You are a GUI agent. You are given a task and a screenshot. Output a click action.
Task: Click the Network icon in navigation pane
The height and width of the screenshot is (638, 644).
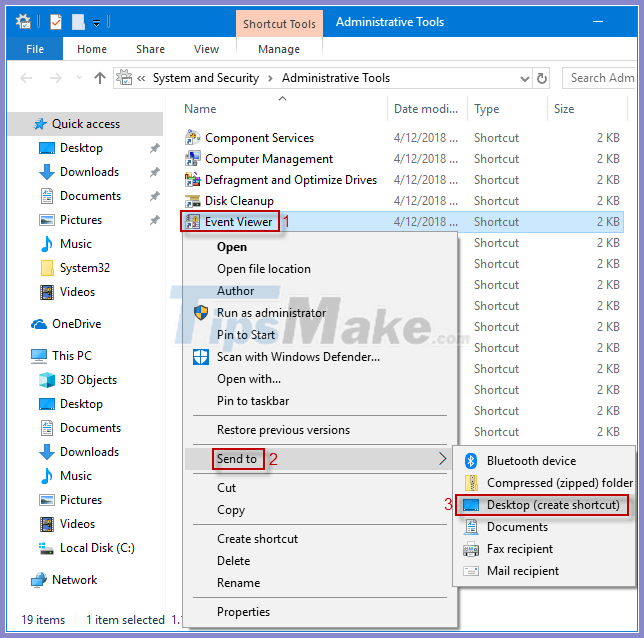(x=39, y=580)
